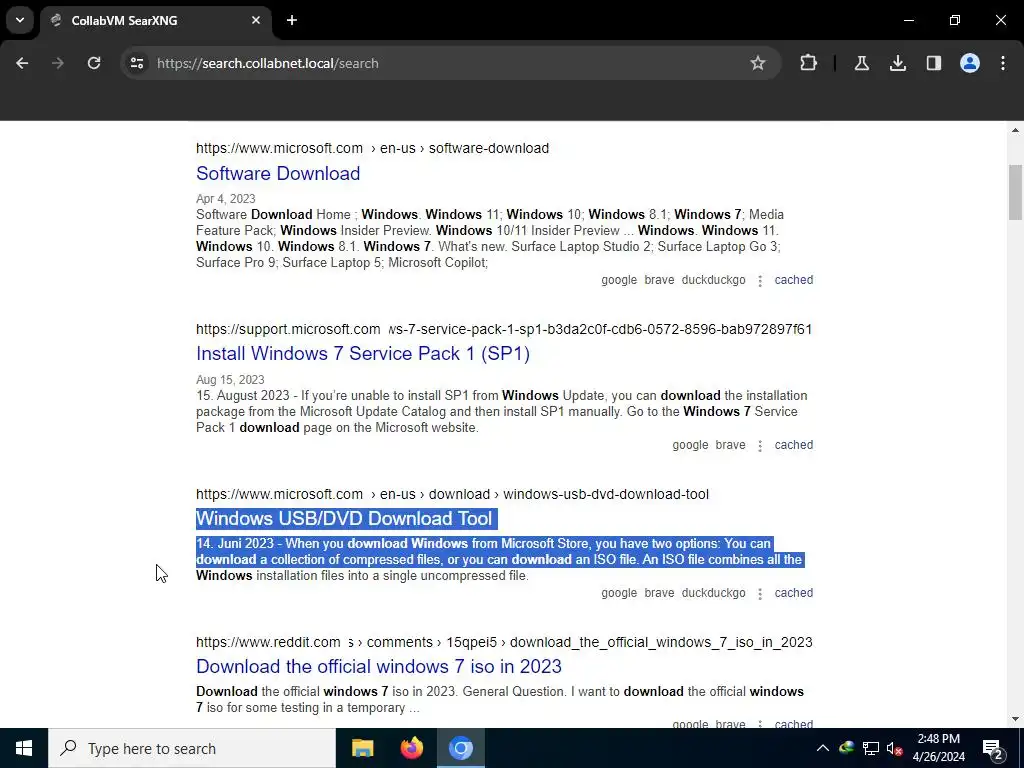Click brave engine under Service Pack 1 result

[730, 445]
